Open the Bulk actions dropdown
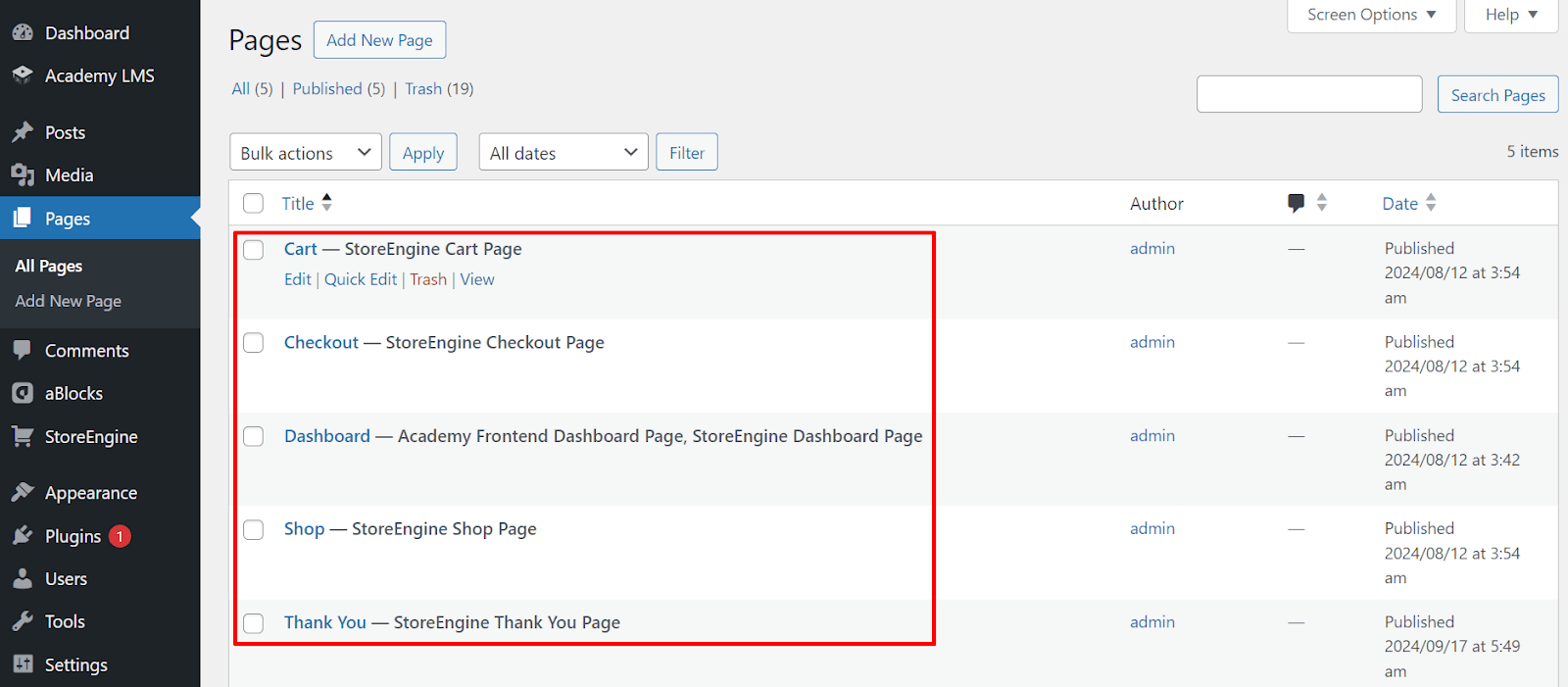The height and width of the screenshot is (687, 1568). (306, 152)
